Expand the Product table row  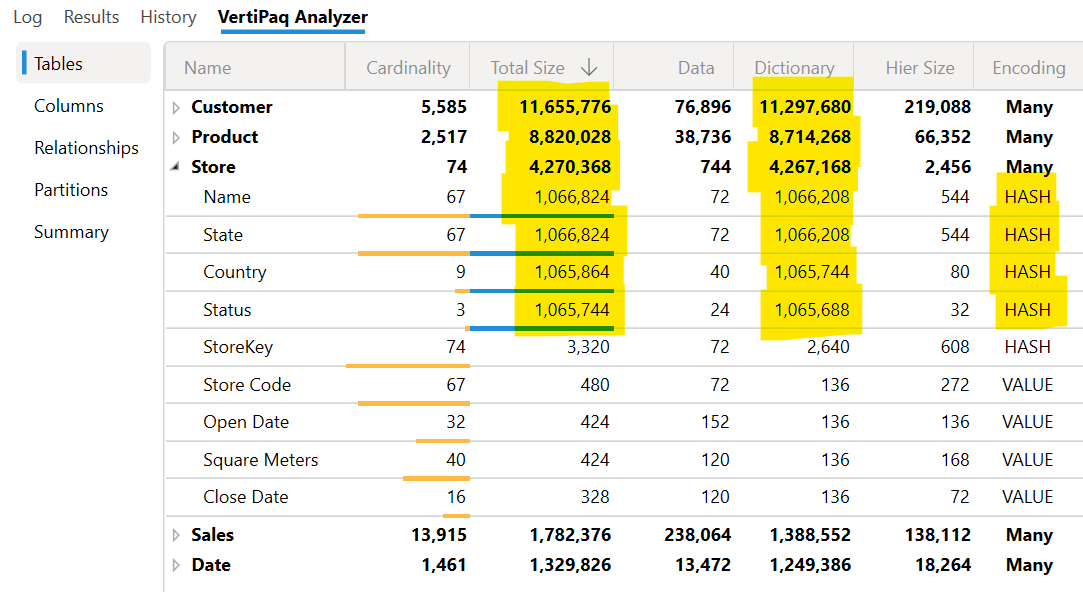pos(176,137)
